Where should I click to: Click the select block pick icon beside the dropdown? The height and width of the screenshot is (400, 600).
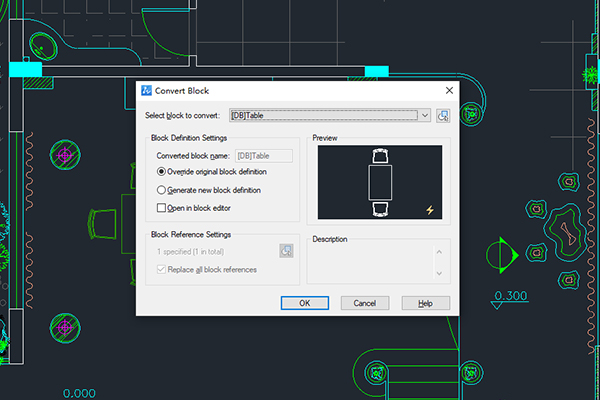pyautogui.click(x=443, y=116)
